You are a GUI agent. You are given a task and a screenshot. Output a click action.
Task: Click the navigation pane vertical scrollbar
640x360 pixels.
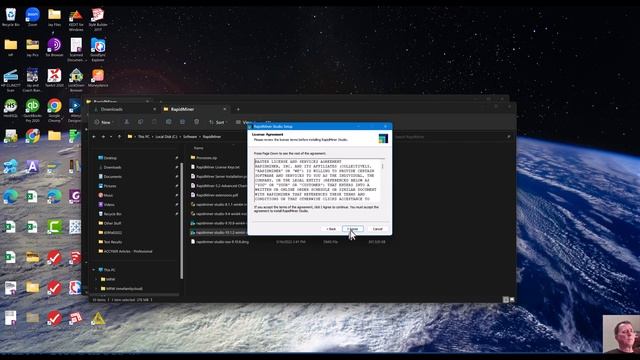182,220
